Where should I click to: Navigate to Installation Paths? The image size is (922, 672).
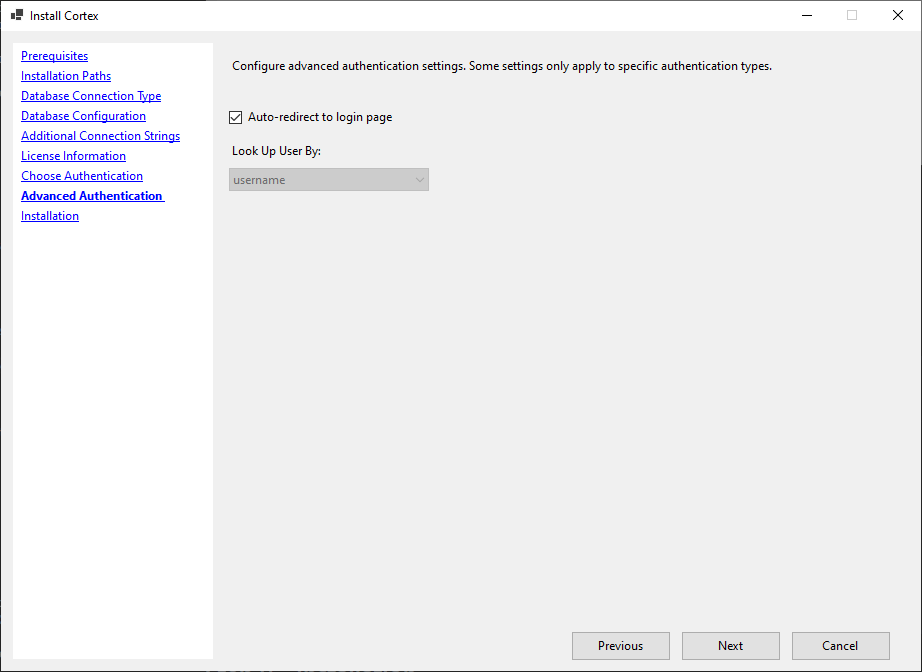coord(65,75)
